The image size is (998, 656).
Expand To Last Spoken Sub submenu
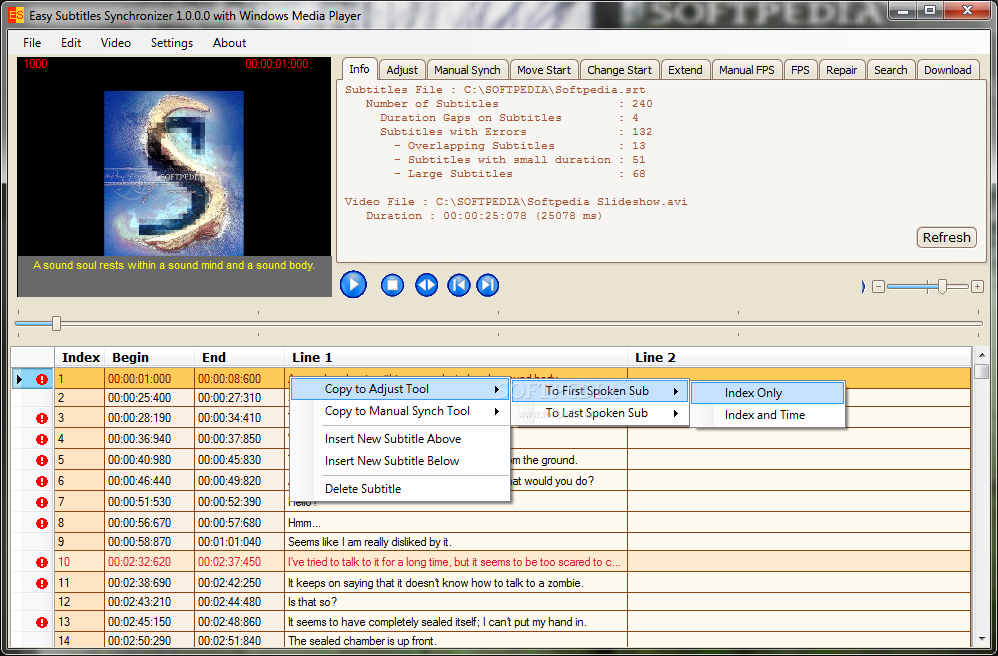(x=600, y=413)
